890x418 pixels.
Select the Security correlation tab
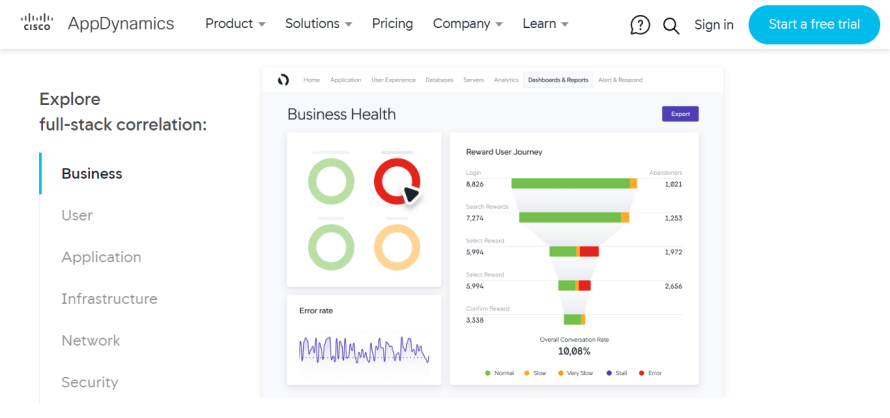click(90, 382)
